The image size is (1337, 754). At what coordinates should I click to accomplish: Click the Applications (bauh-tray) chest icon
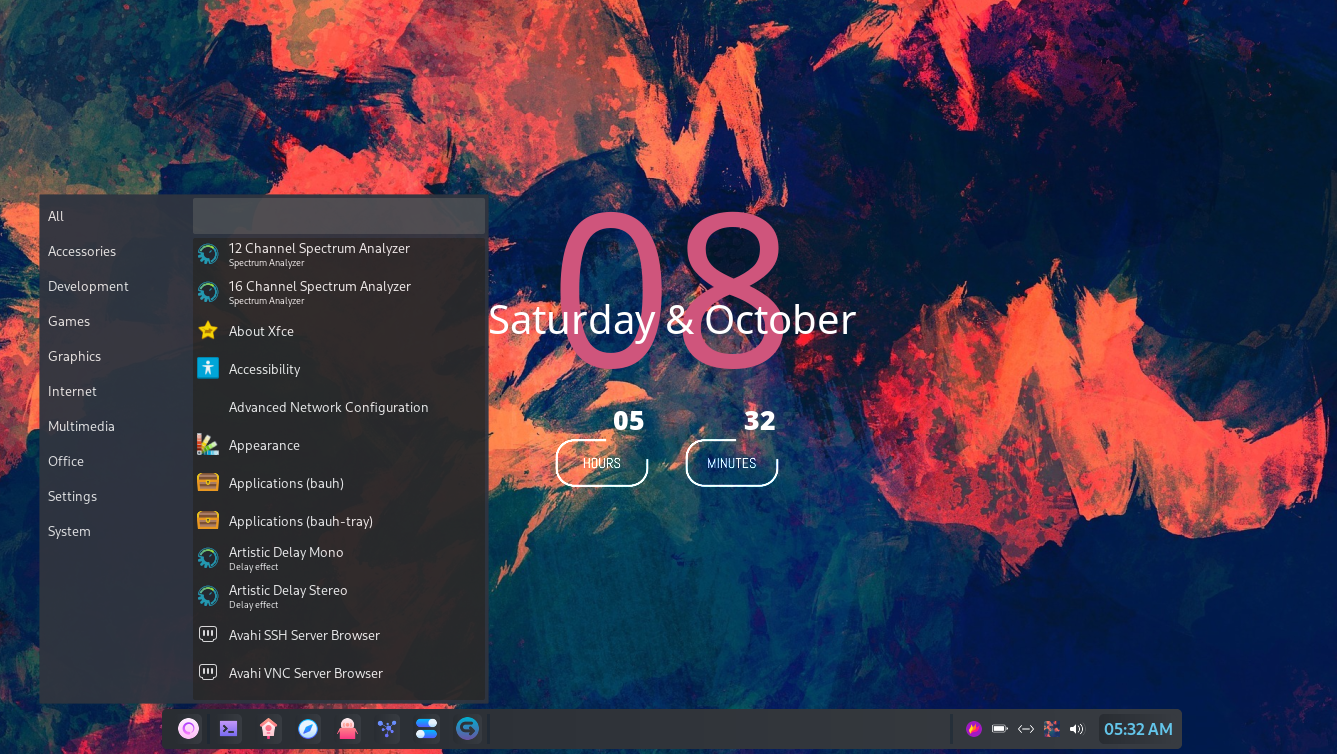[x=208, y=521]
